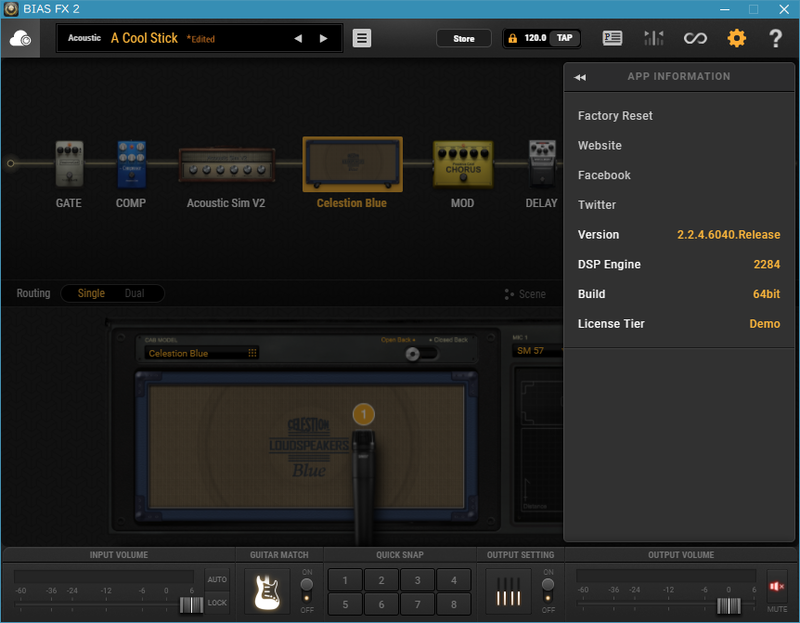
Task: Select Quick Snap 5
Action: pyautogui.click(x=345, y=604)
